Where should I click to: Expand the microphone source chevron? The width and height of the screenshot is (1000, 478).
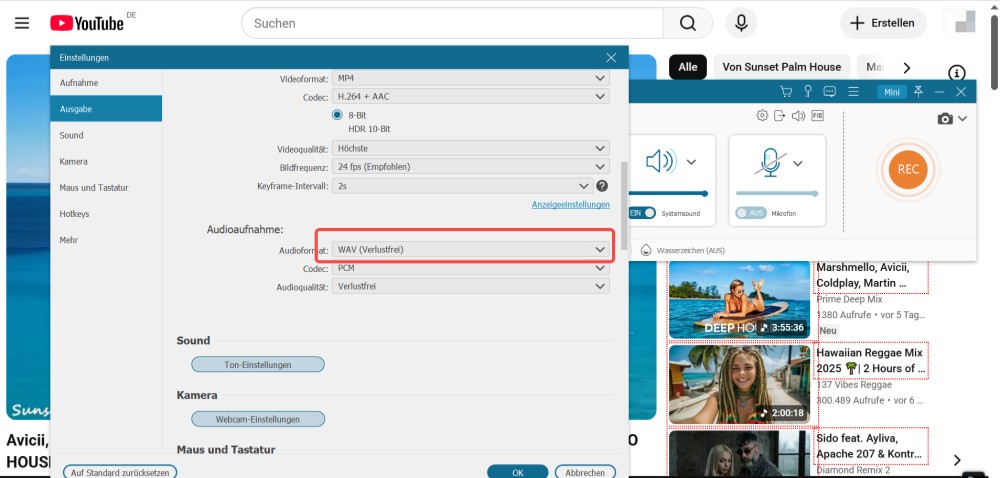point(798,164)
